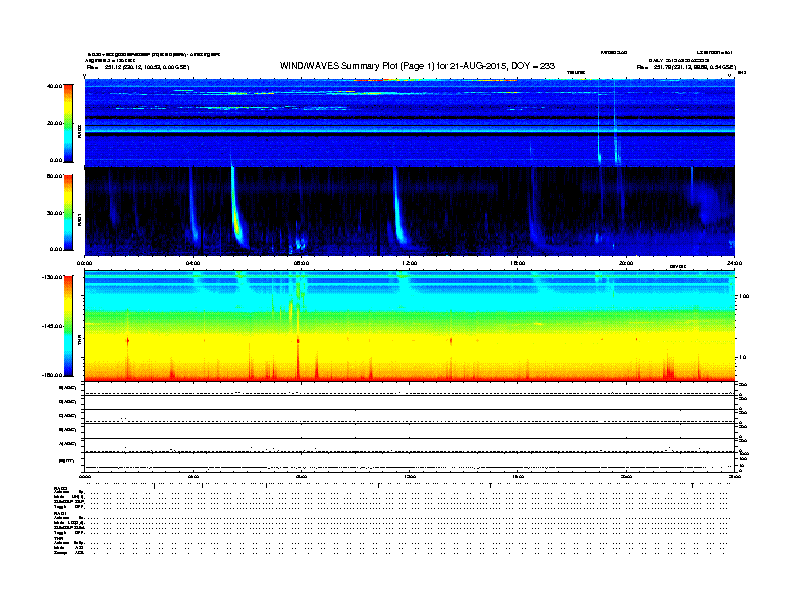792x612 pixels.
Task: Select the RAD2 intensity color bar
Action: pos(68,123)
